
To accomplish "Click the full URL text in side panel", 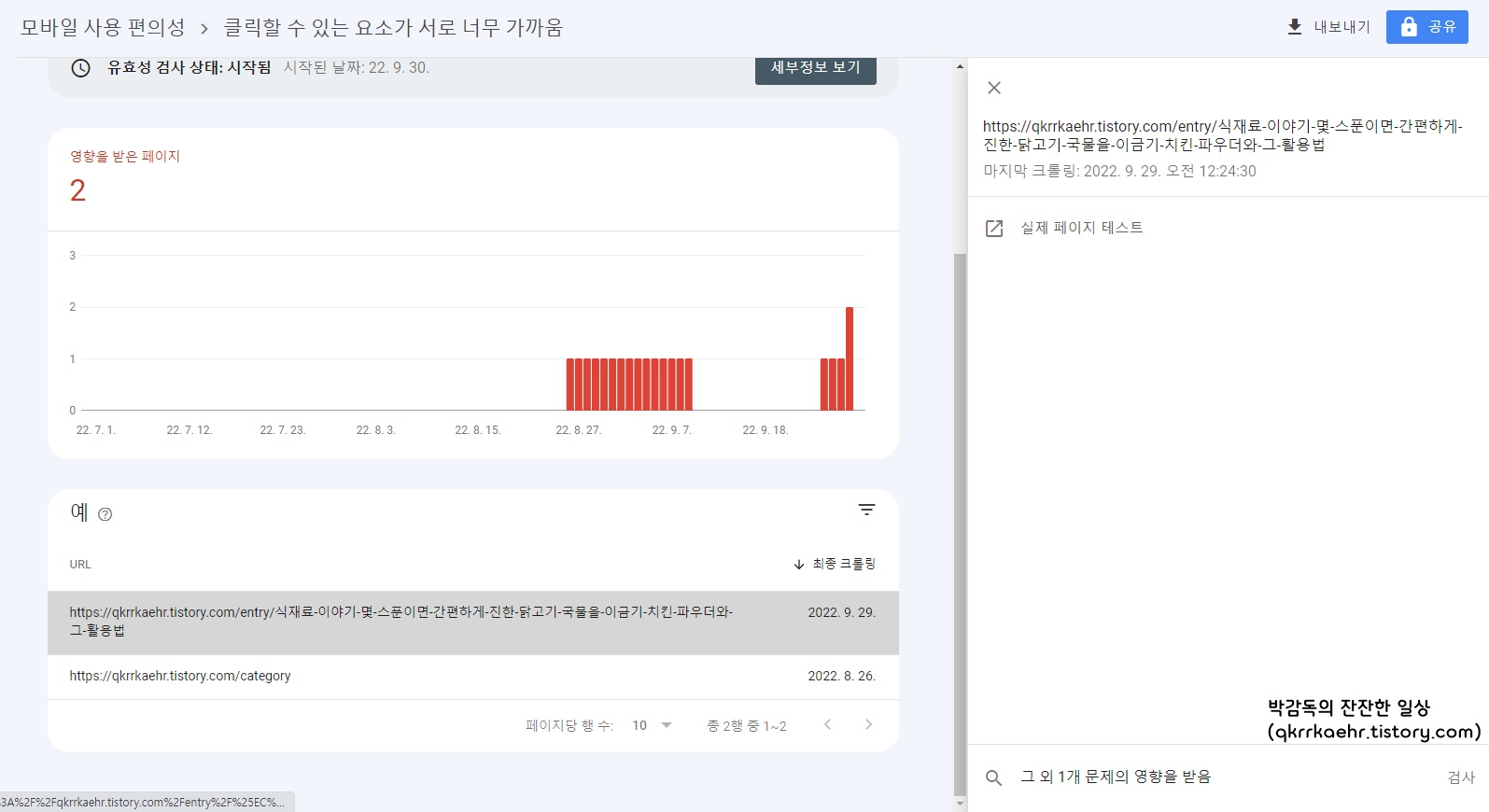I will [x=1223, y=135].
